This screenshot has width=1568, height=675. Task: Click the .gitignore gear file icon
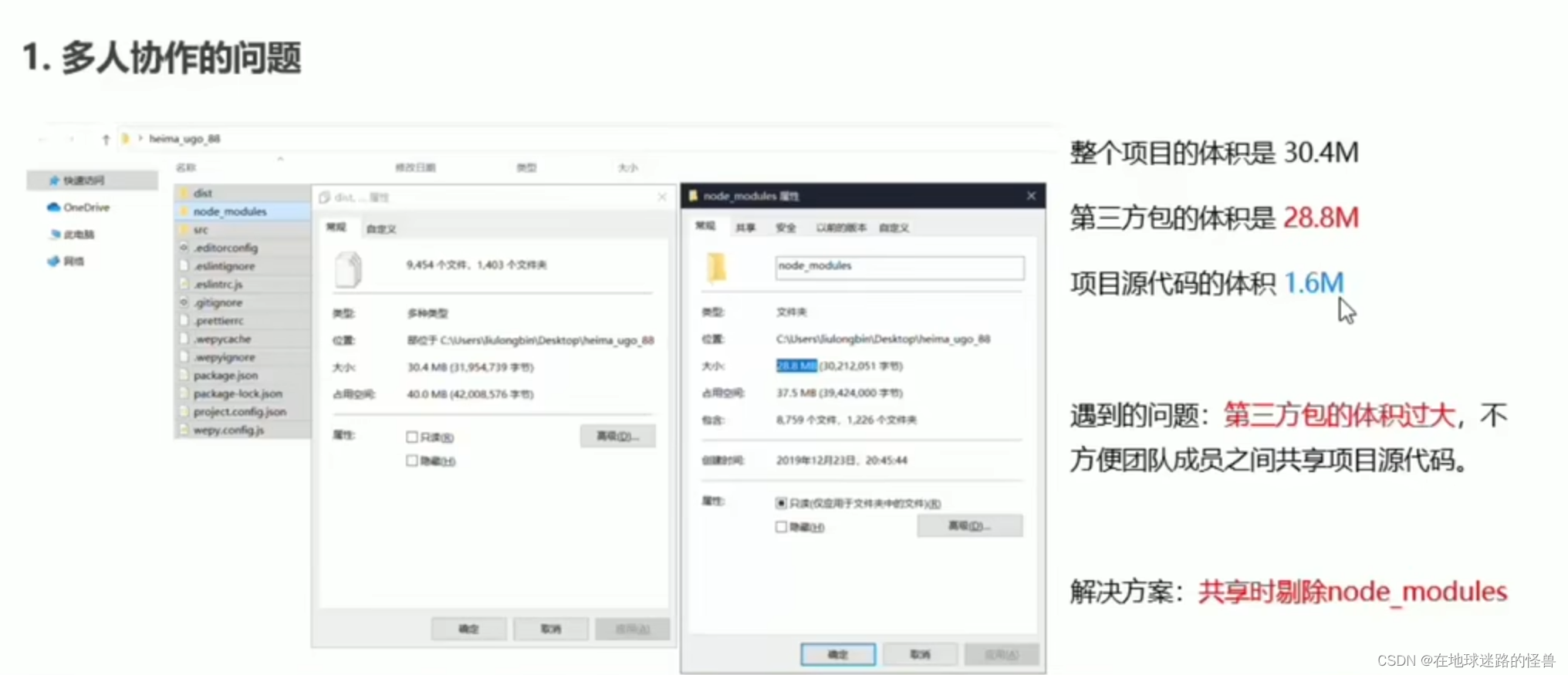pyautogui.click(x=184, y=302)
